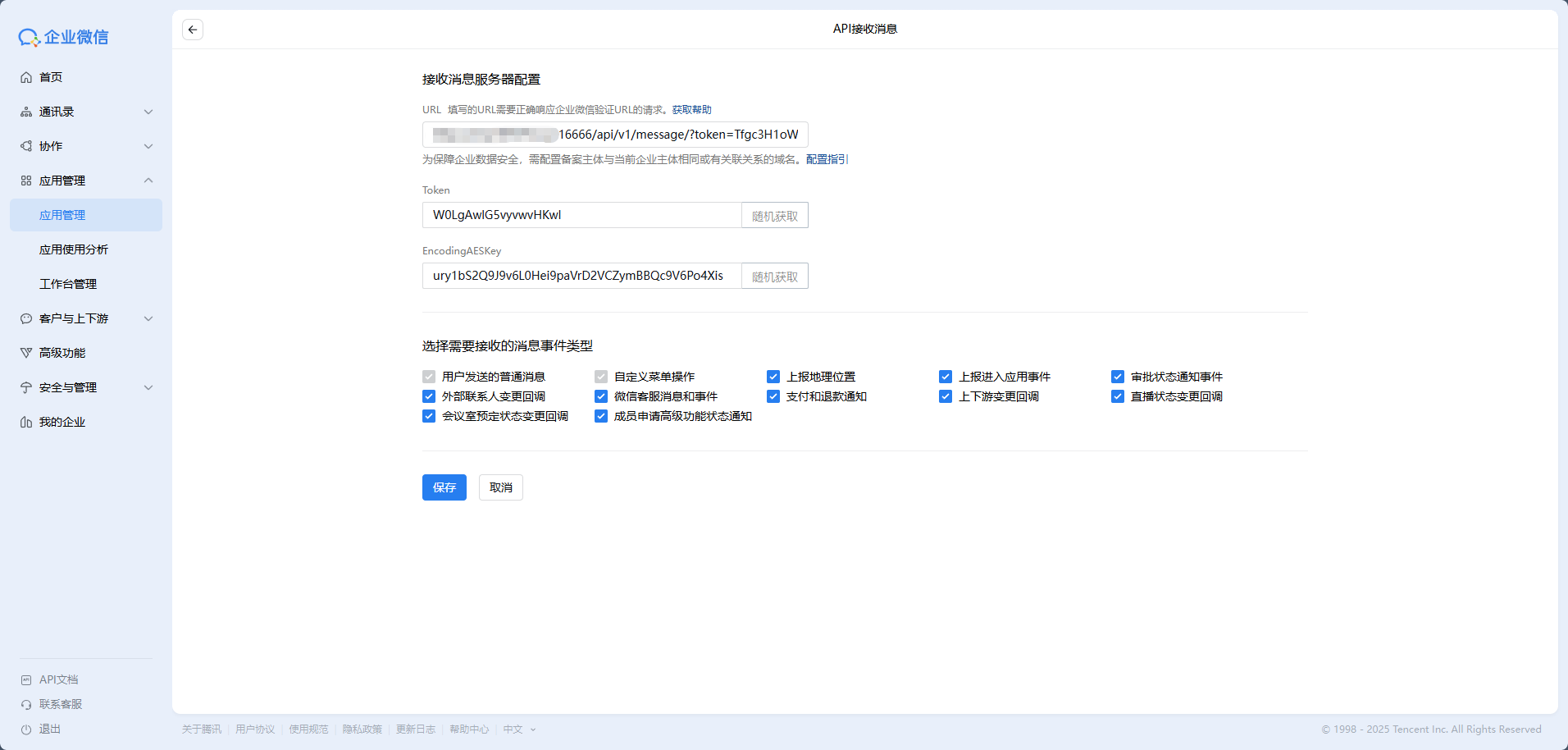Click the 退出 logout icon
The image size is (1568, 750).
coord(26,729)
